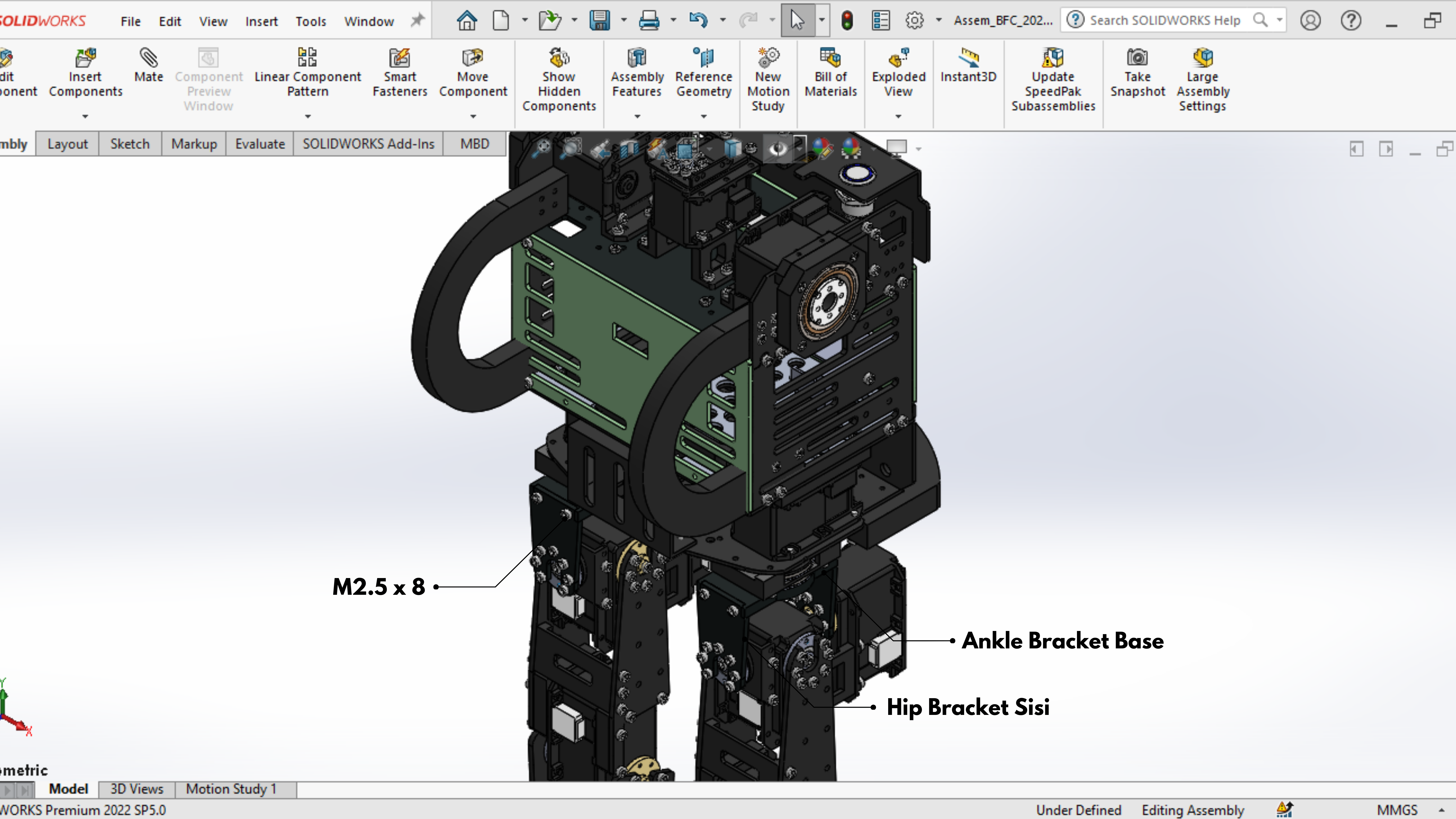Expand Move Component dropdown arrow
Image resolution: width=1456 pixels, height=819 pixels.
click(474, 116)
